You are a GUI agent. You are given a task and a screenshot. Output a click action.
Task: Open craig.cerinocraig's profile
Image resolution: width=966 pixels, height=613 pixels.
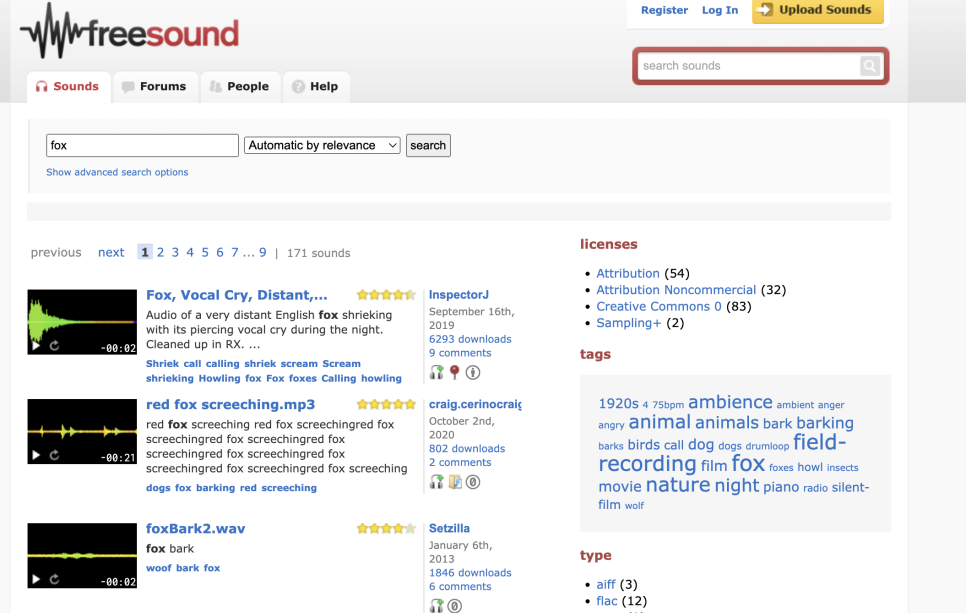(x=475, y=405)
